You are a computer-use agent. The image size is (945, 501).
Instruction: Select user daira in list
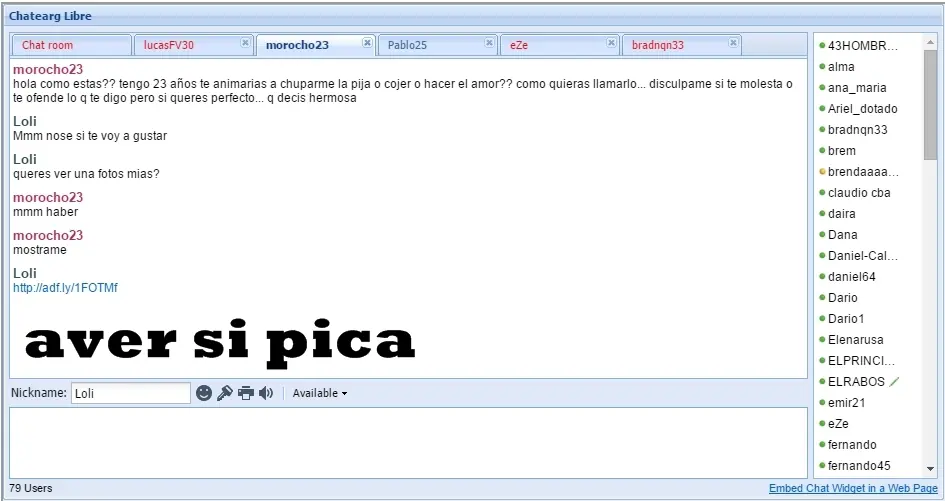[x=841, y=214]
